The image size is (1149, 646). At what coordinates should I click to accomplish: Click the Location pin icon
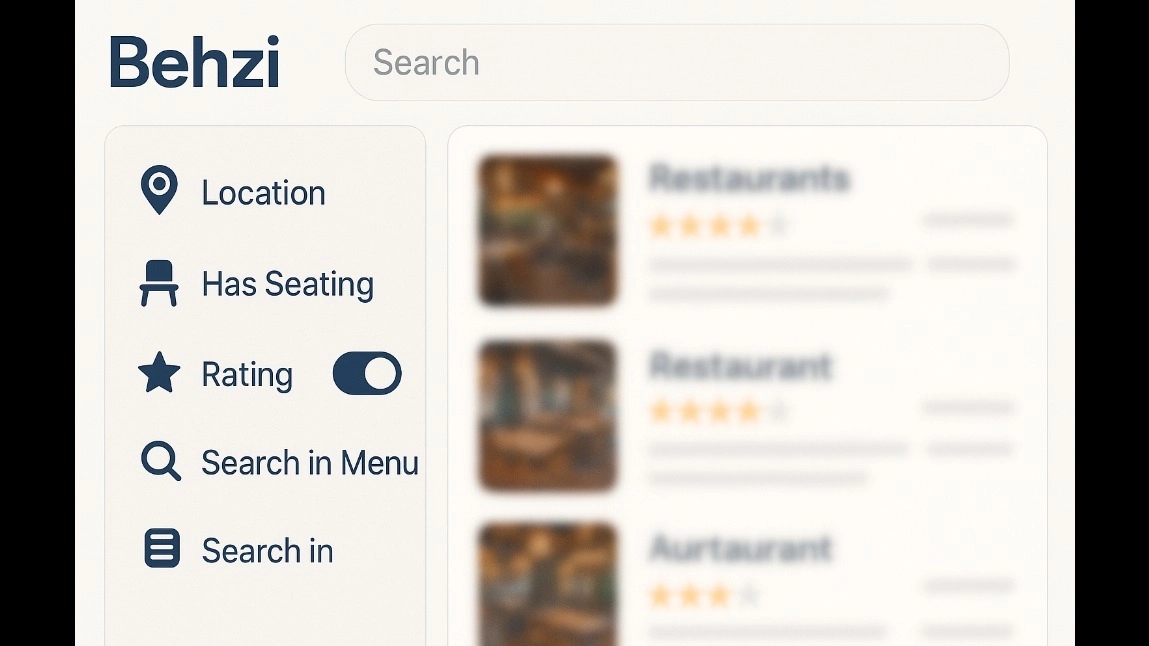pos(159,190)
